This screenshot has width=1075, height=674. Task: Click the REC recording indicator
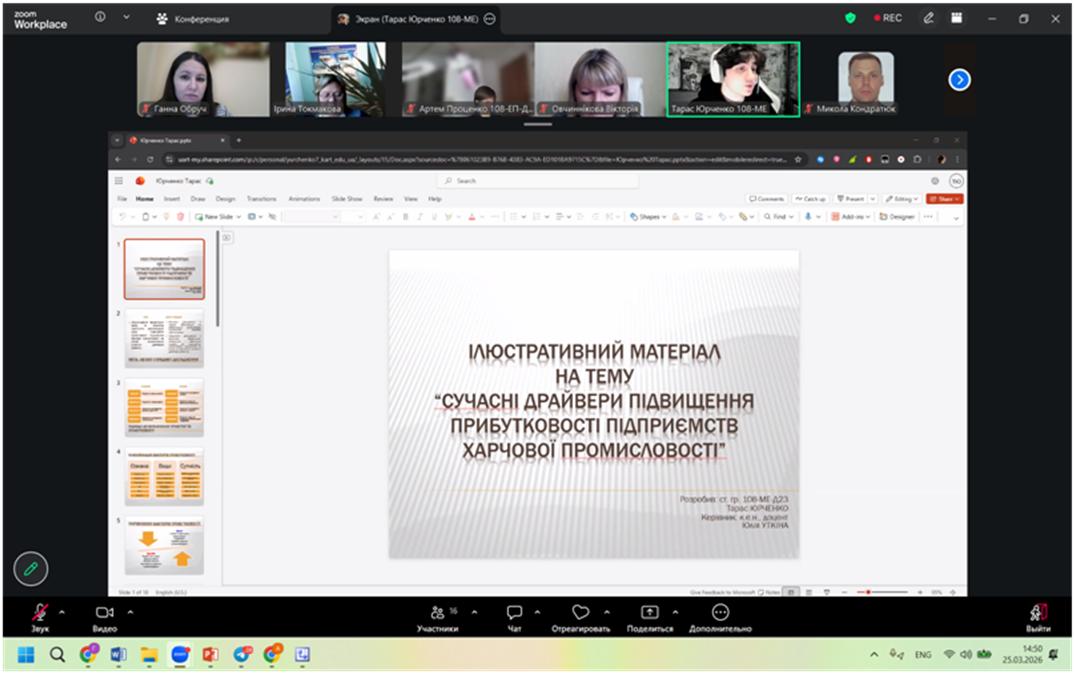click(x=887, y=18)
